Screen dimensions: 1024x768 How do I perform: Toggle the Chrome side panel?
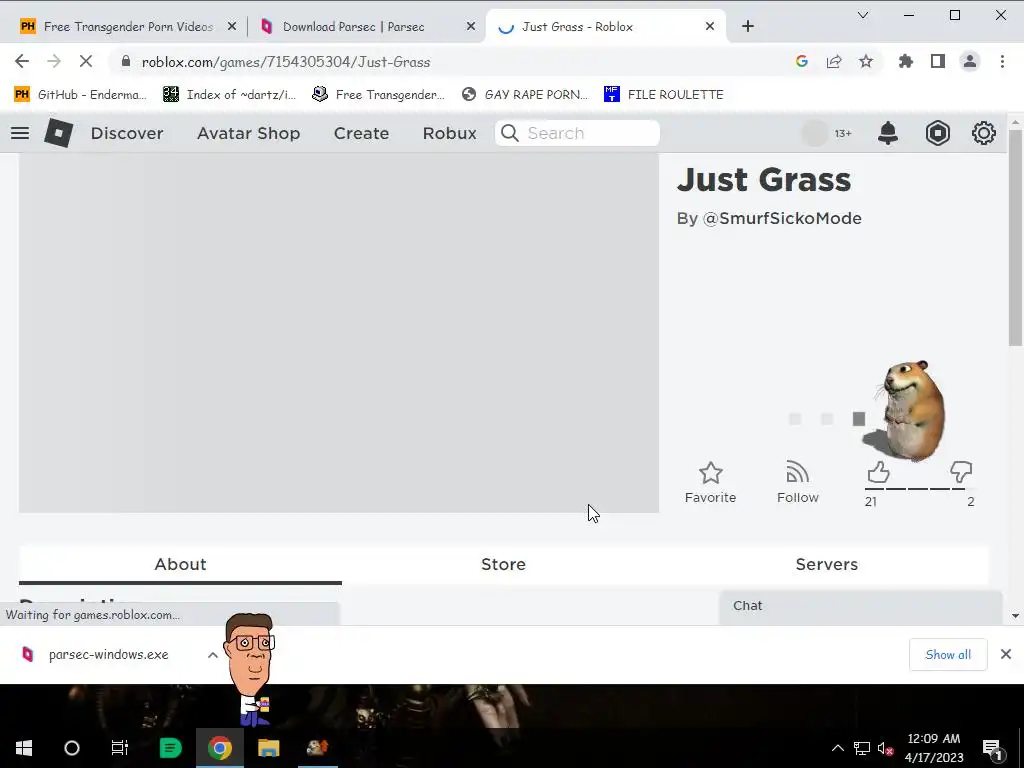point(938,61)
